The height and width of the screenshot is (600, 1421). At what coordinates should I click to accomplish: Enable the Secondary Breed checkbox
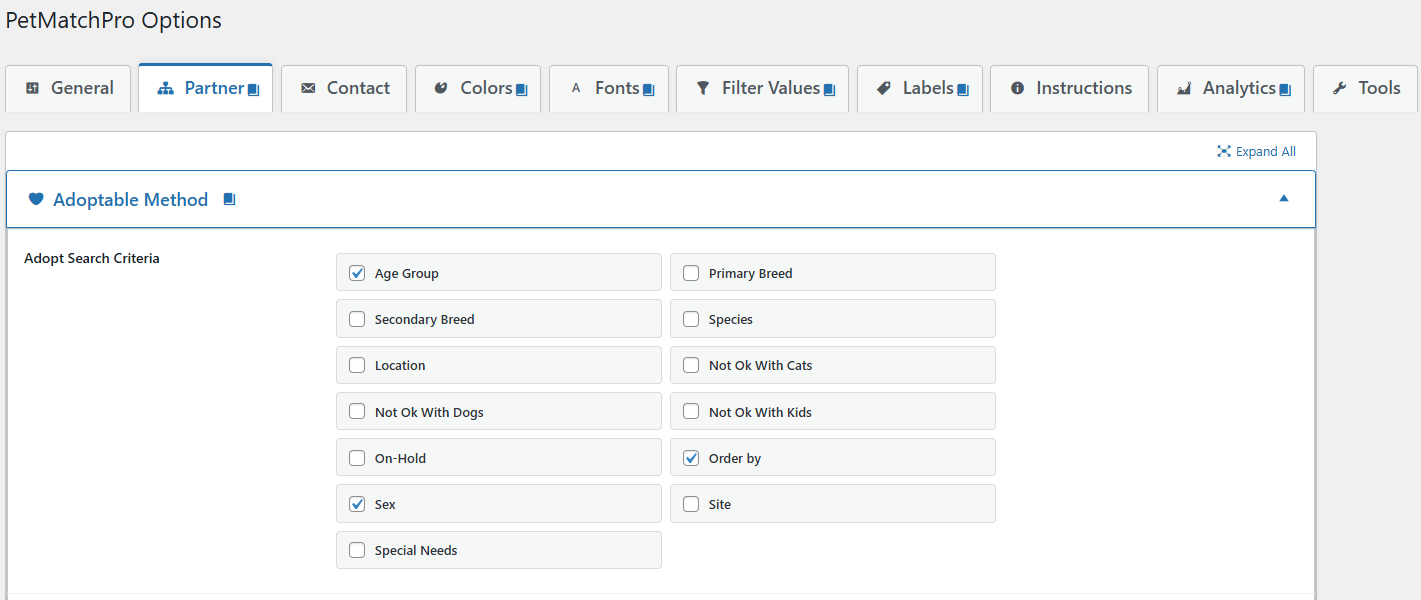coord(357,319)
